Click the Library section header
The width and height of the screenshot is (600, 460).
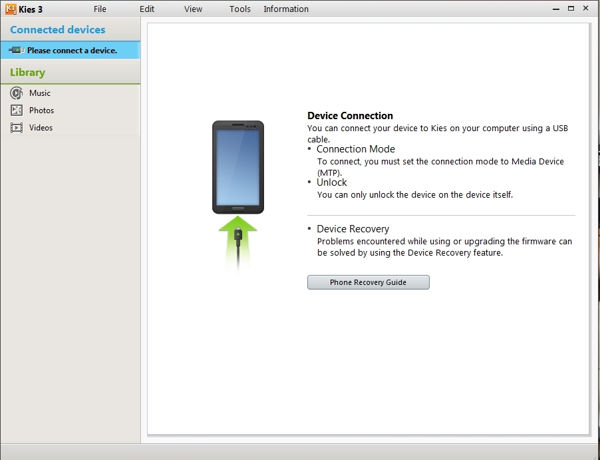28,72
